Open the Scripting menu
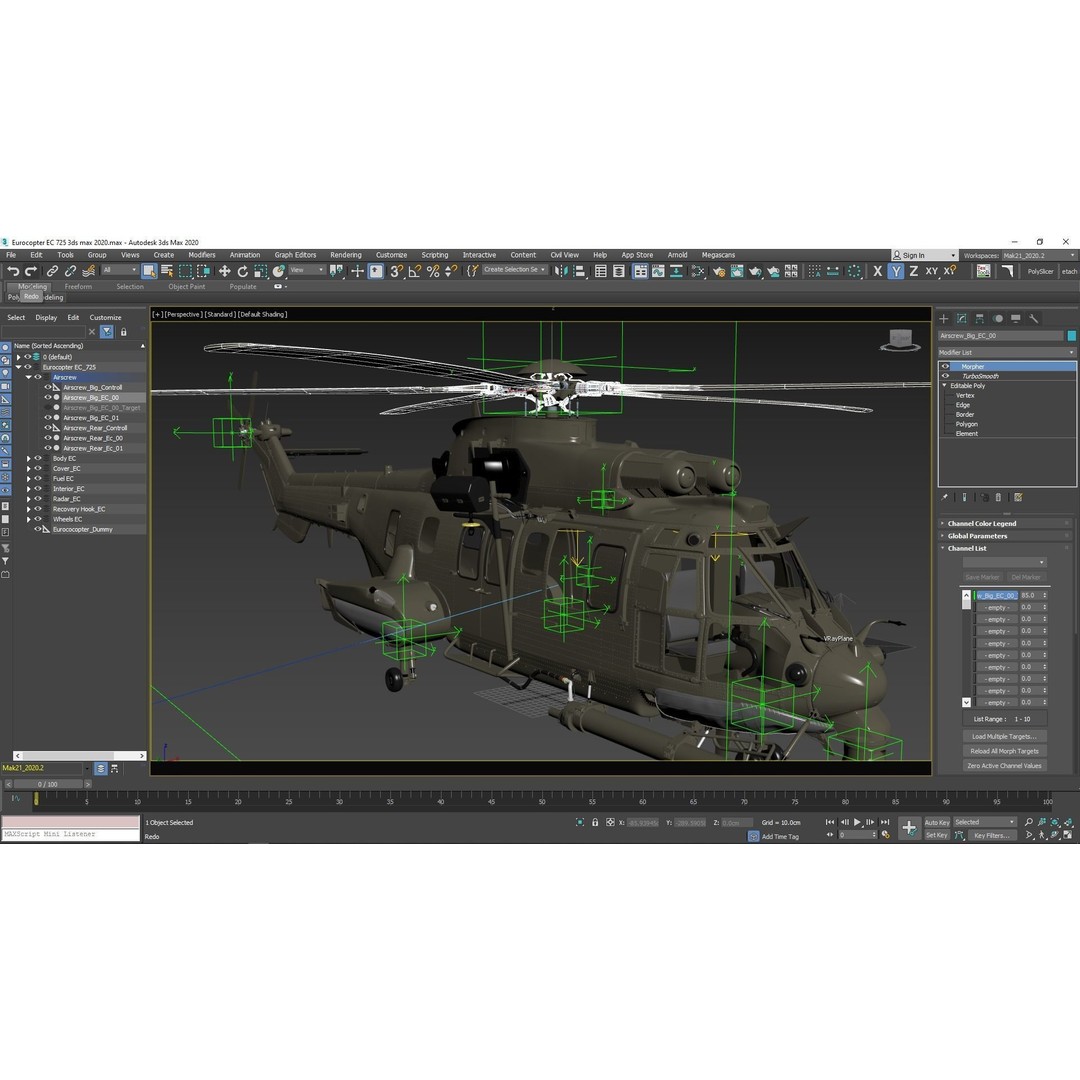The image size is (1080, 1080). (x=435, y=255)
